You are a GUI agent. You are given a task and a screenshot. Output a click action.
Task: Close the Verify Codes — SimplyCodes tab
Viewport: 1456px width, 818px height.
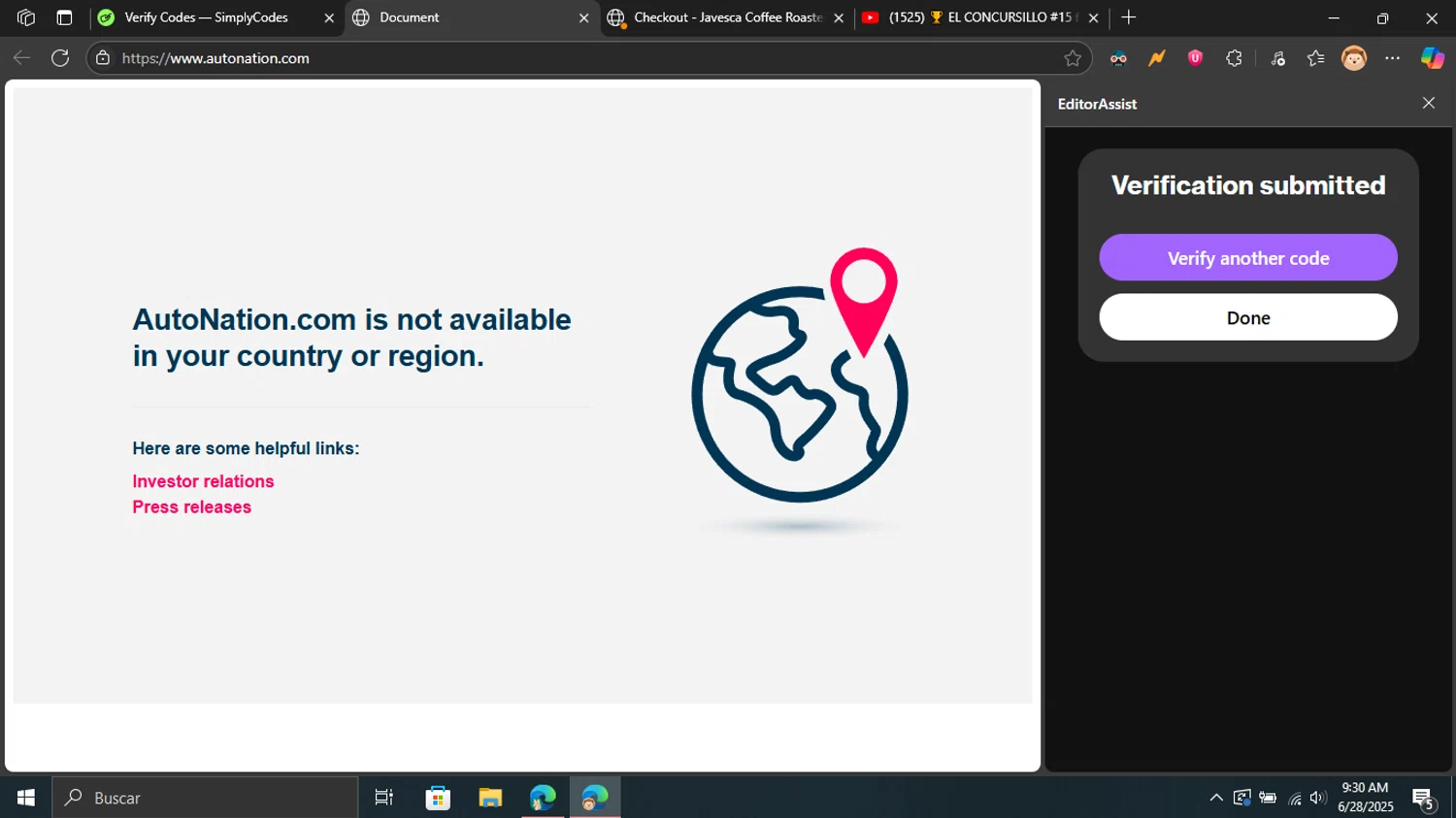329,17
